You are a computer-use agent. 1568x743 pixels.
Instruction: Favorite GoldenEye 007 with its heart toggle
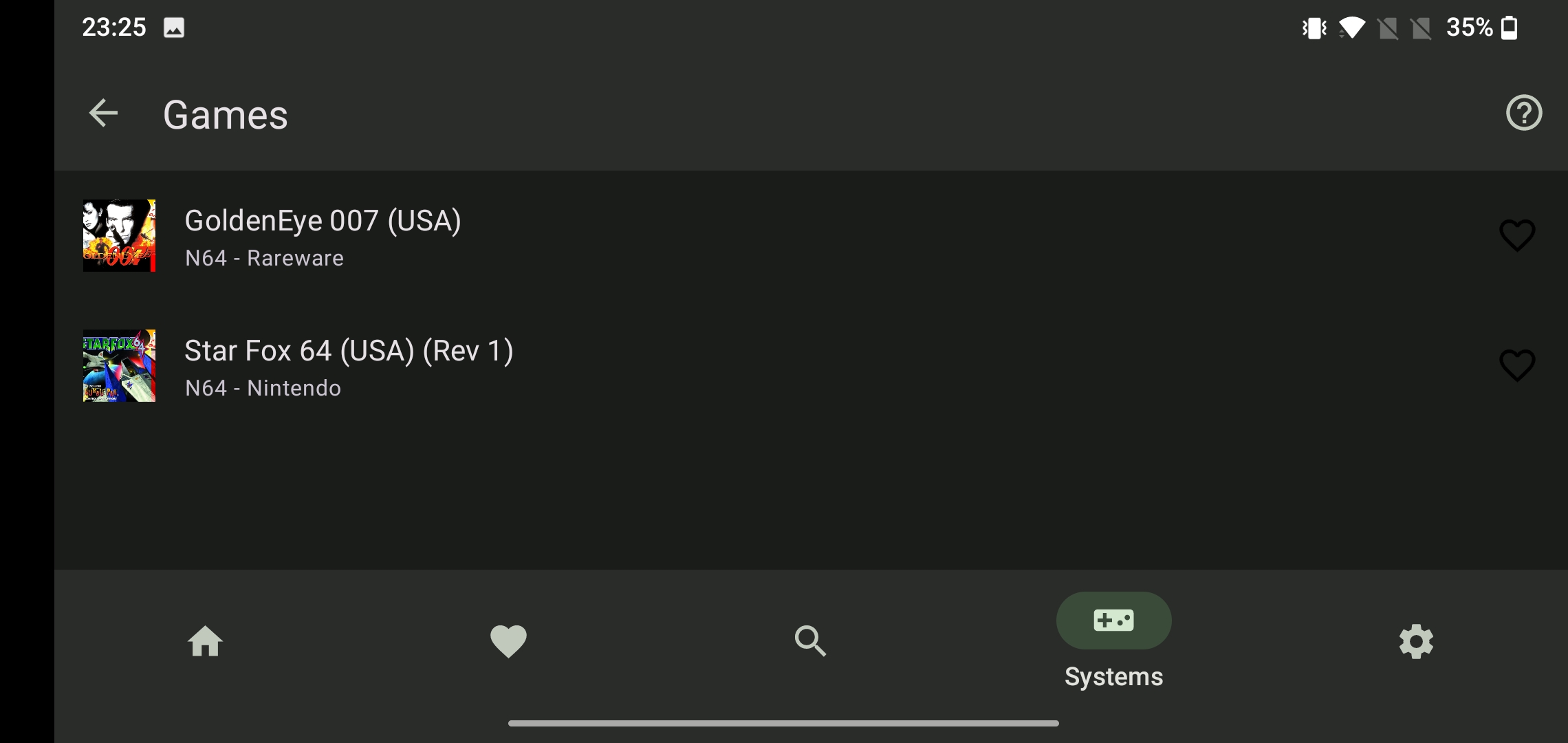(1516, 236)
